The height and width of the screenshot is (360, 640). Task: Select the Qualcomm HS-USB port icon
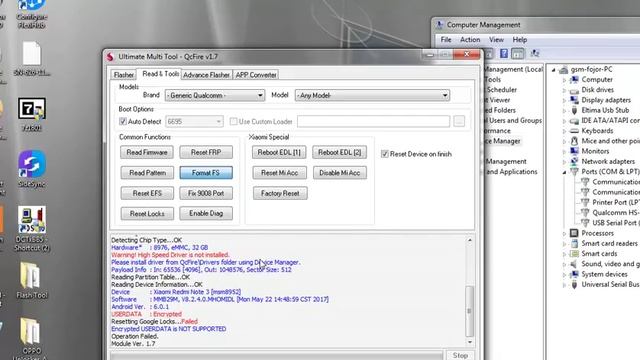pyautogui.click(x=585, y=212)
